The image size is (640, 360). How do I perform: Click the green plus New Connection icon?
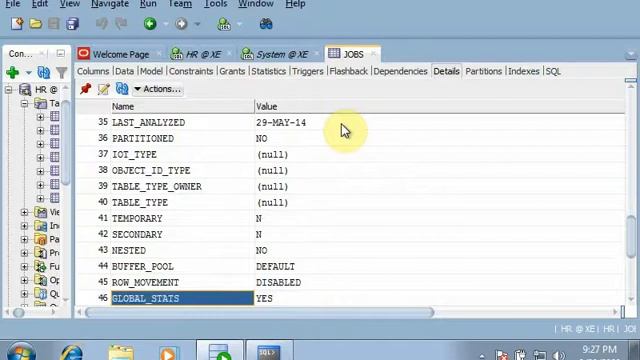(x=13, y=73)
